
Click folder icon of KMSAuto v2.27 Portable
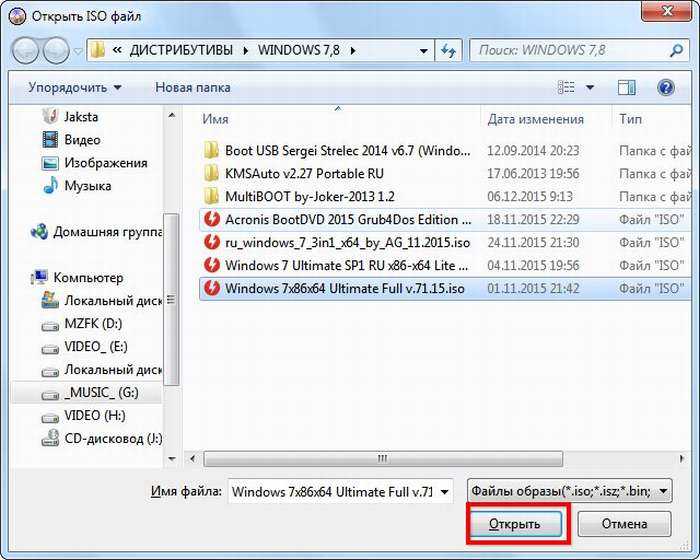(211, 173)
